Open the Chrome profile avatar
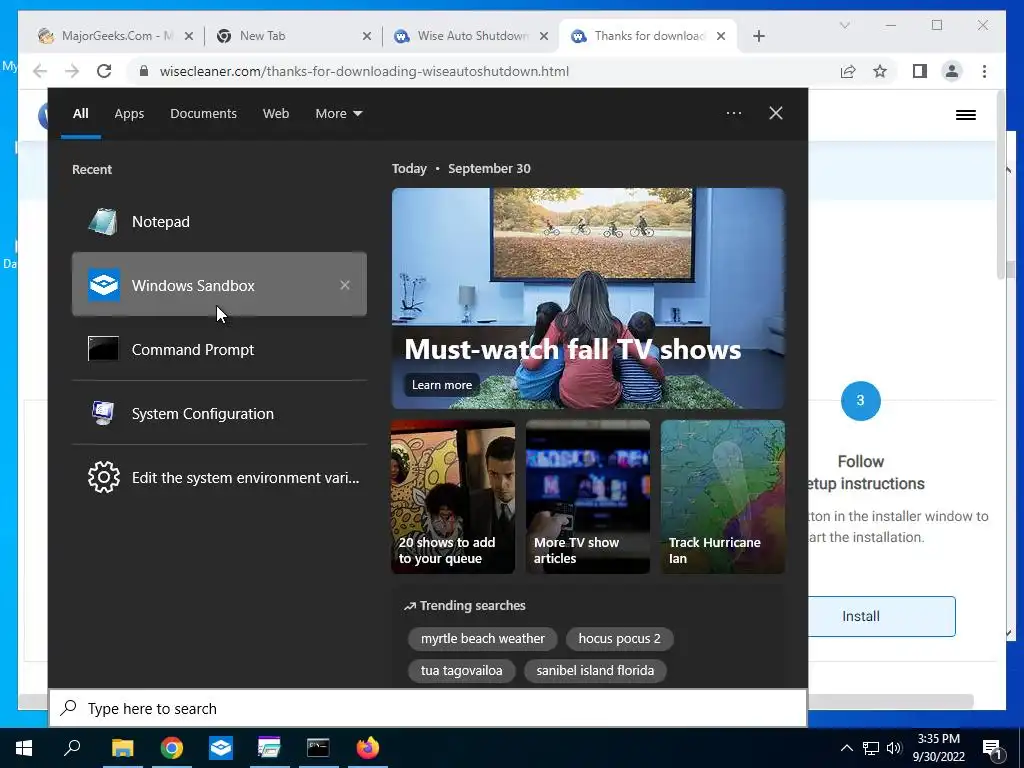The image size is (1024, 768). pos(952,71)
